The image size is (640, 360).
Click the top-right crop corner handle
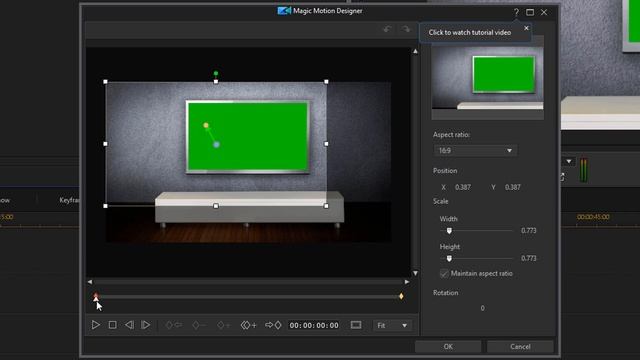click(x=326, y=82)
